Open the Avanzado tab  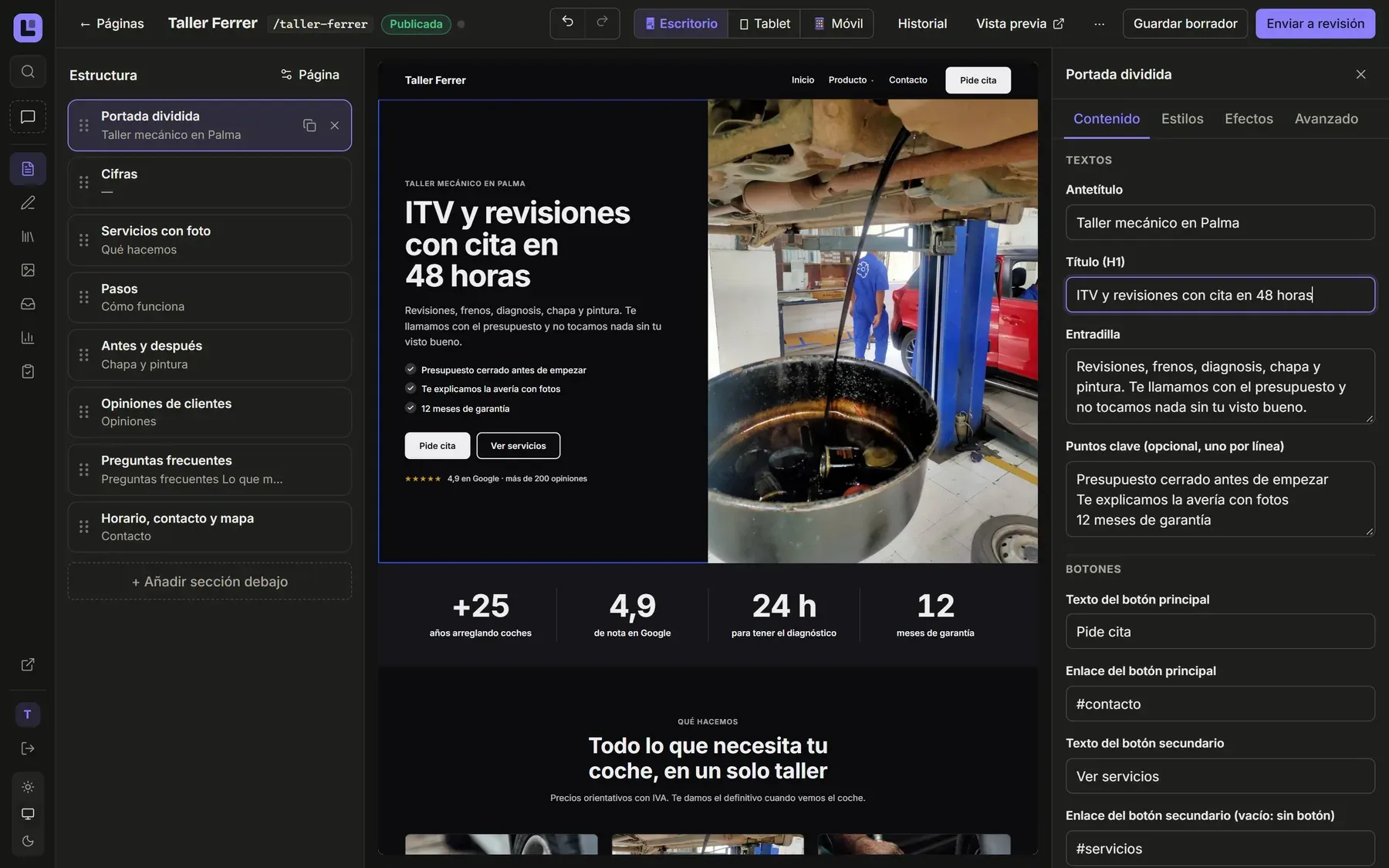pos(1326,119)
